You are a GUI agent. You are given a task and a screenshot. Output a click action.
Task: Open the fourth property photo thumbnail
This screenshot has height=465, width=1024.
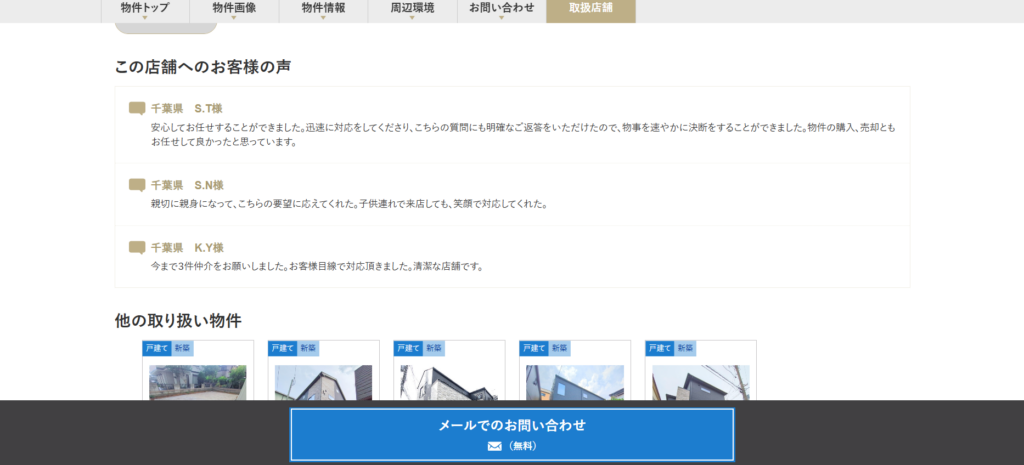click(575, 382)
